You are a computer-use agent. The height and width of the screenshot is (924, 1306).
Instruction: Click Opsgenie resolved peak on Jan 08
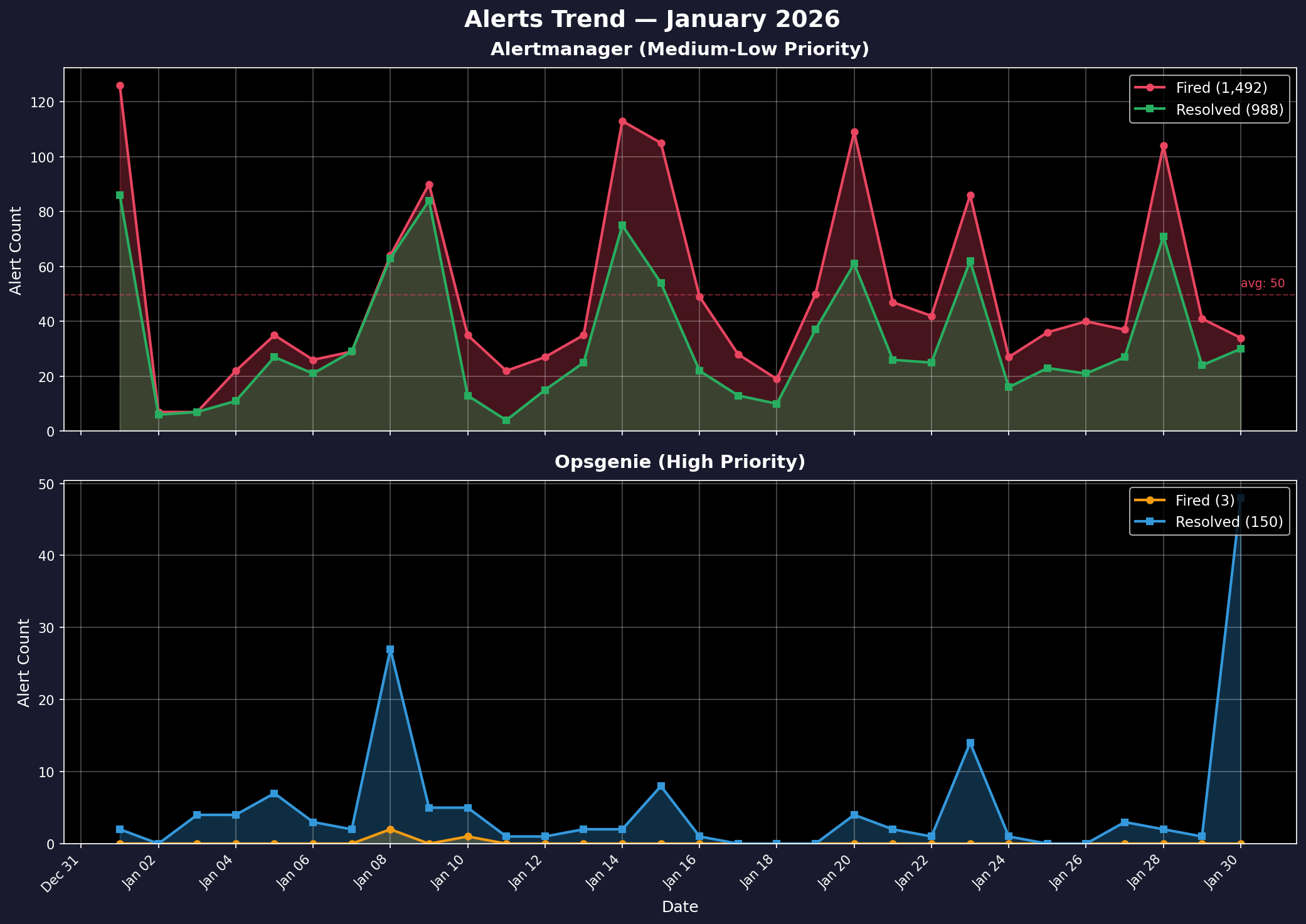coord(390,649)
